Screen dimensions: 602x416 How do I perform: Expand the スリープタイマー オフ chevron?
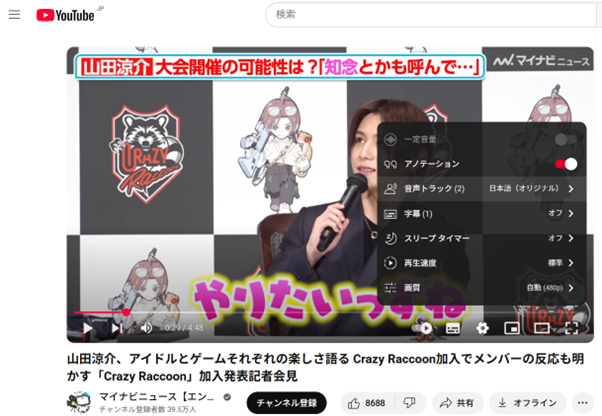click(x=571, y=238)
